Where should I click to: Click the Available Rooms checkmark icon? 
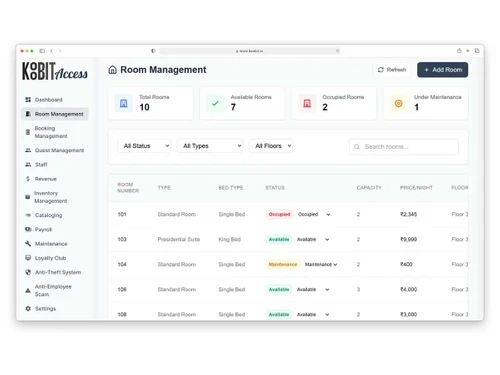coord(215,103)
